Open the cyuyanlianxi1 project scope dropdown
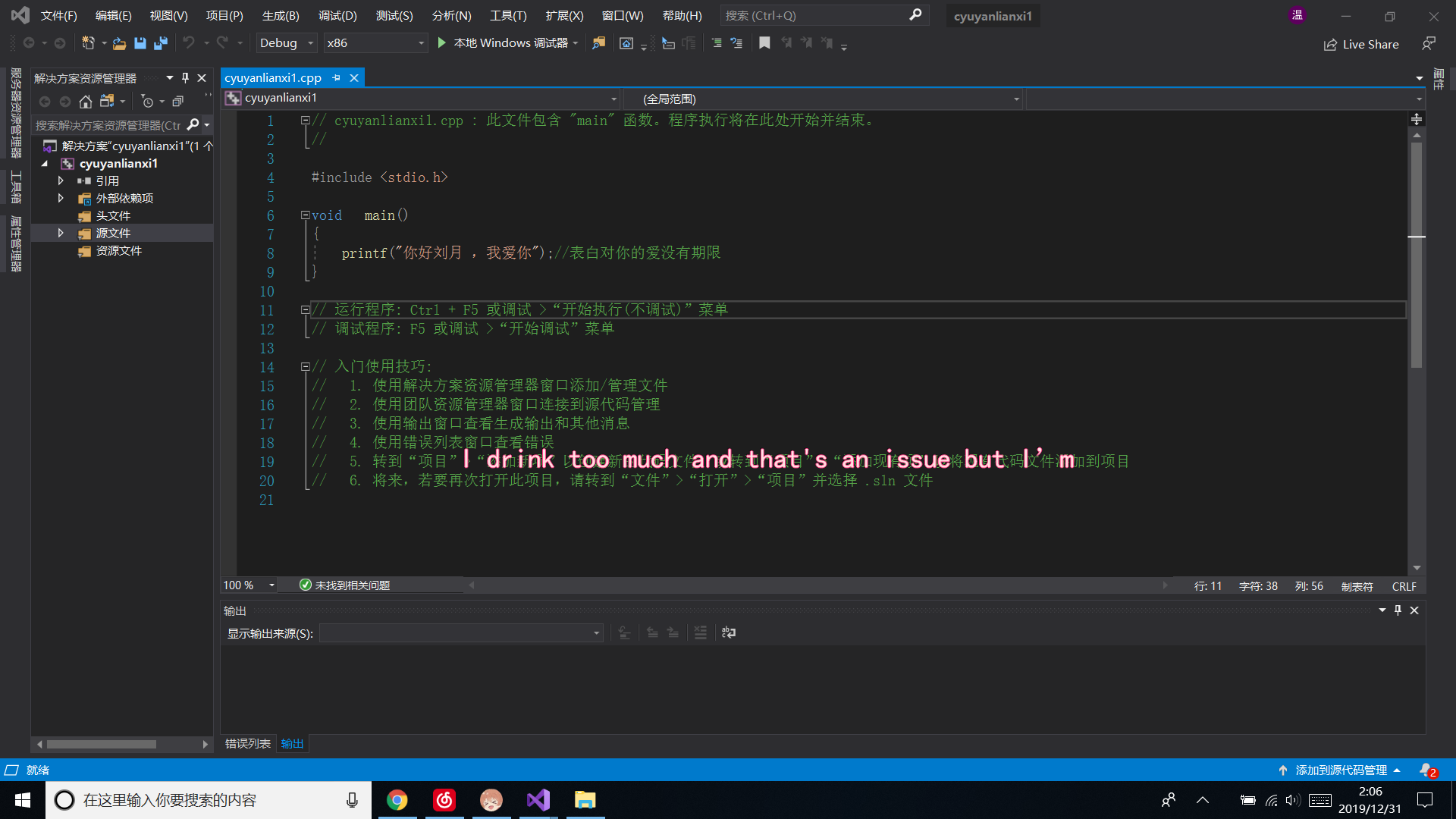1456x819 pixels. (x=422, y=99)
